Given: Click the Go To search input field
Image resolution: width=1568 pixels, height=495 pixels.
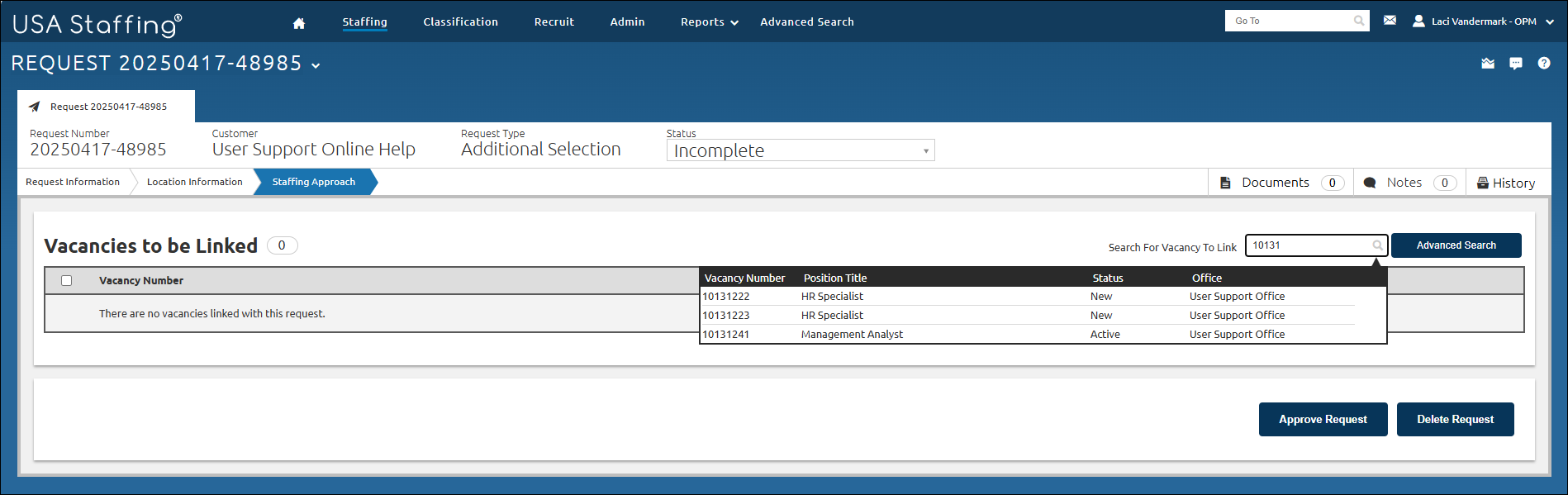Looking at the screenshot, I should click(1289, 21).
